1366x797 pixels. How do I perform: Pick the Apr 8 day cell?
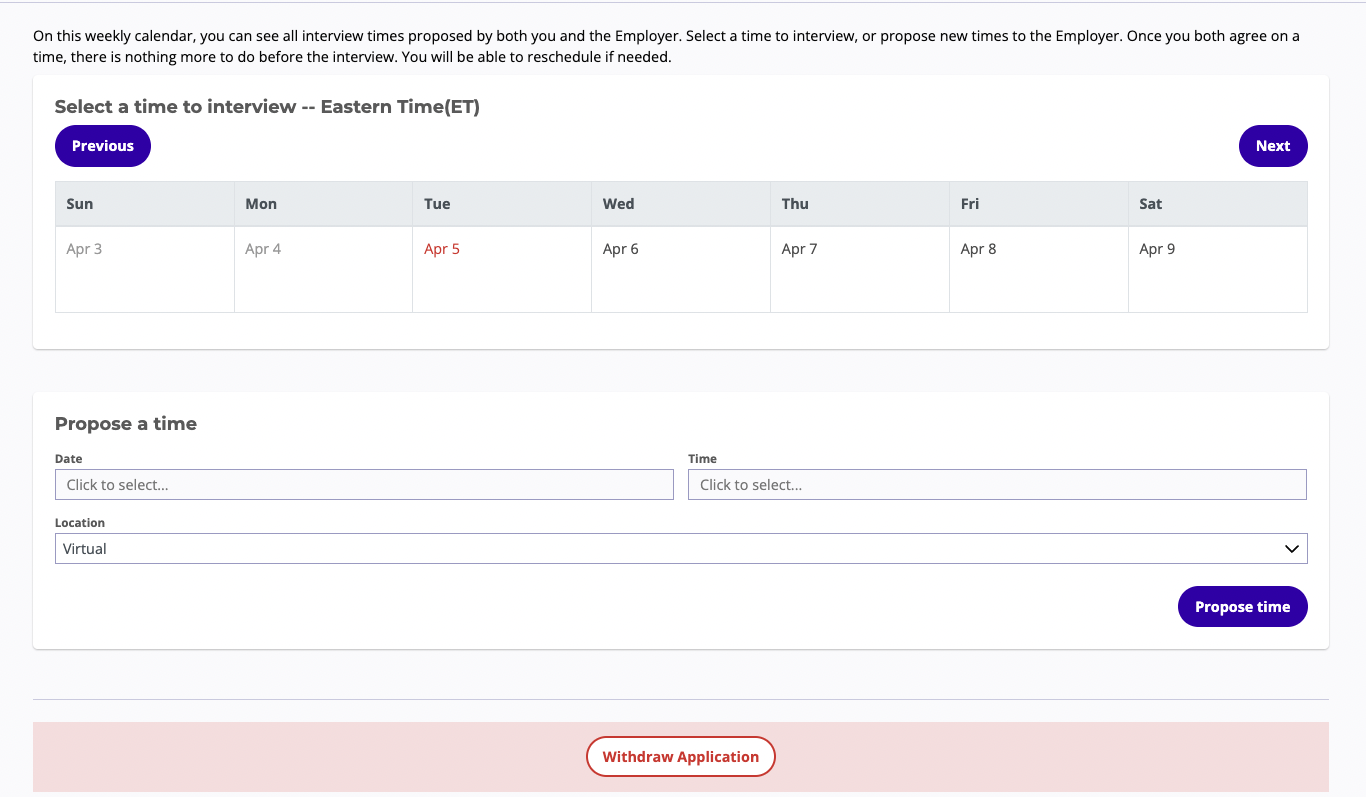coord(1038,269)
